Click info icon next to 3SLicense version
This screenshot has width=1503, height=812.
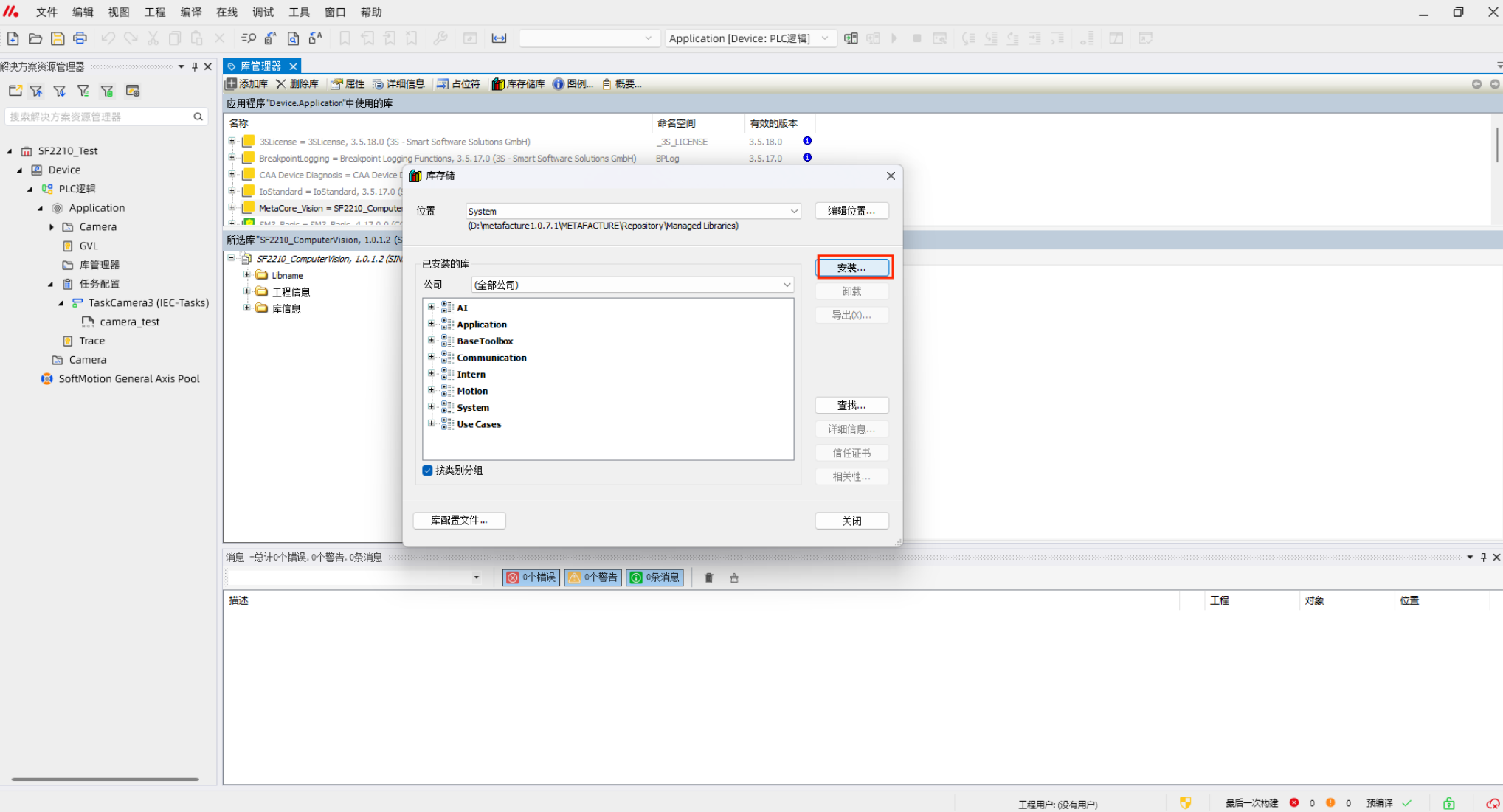pyautogui.click(x=807, y=141)
